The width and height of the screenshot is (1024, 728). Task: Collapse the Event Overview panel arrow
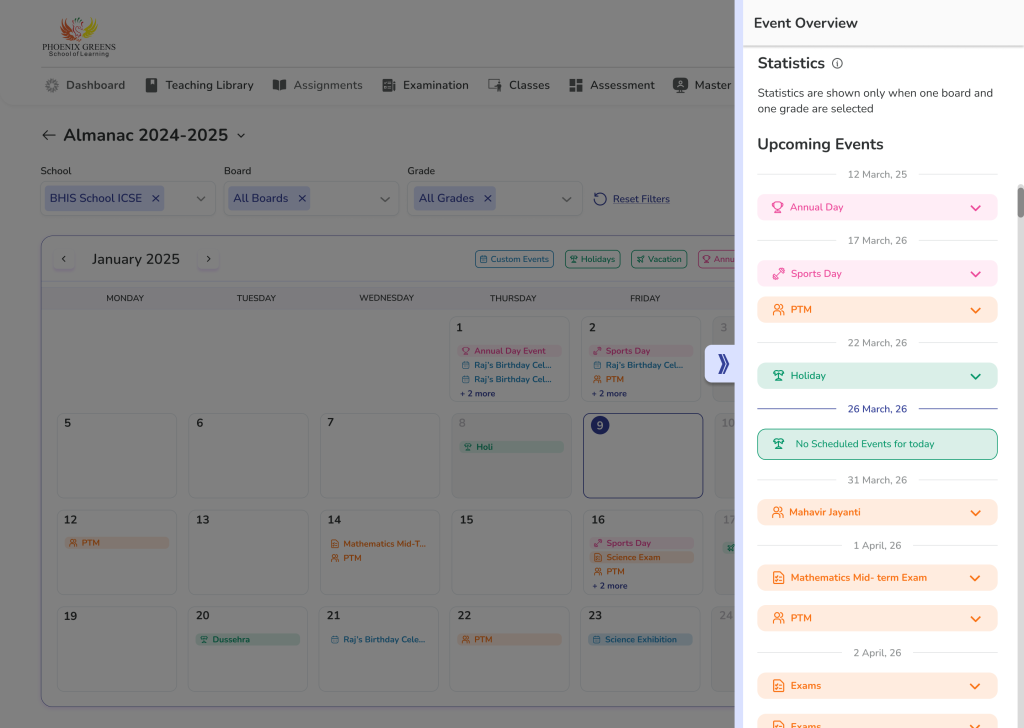click(722, 364)
